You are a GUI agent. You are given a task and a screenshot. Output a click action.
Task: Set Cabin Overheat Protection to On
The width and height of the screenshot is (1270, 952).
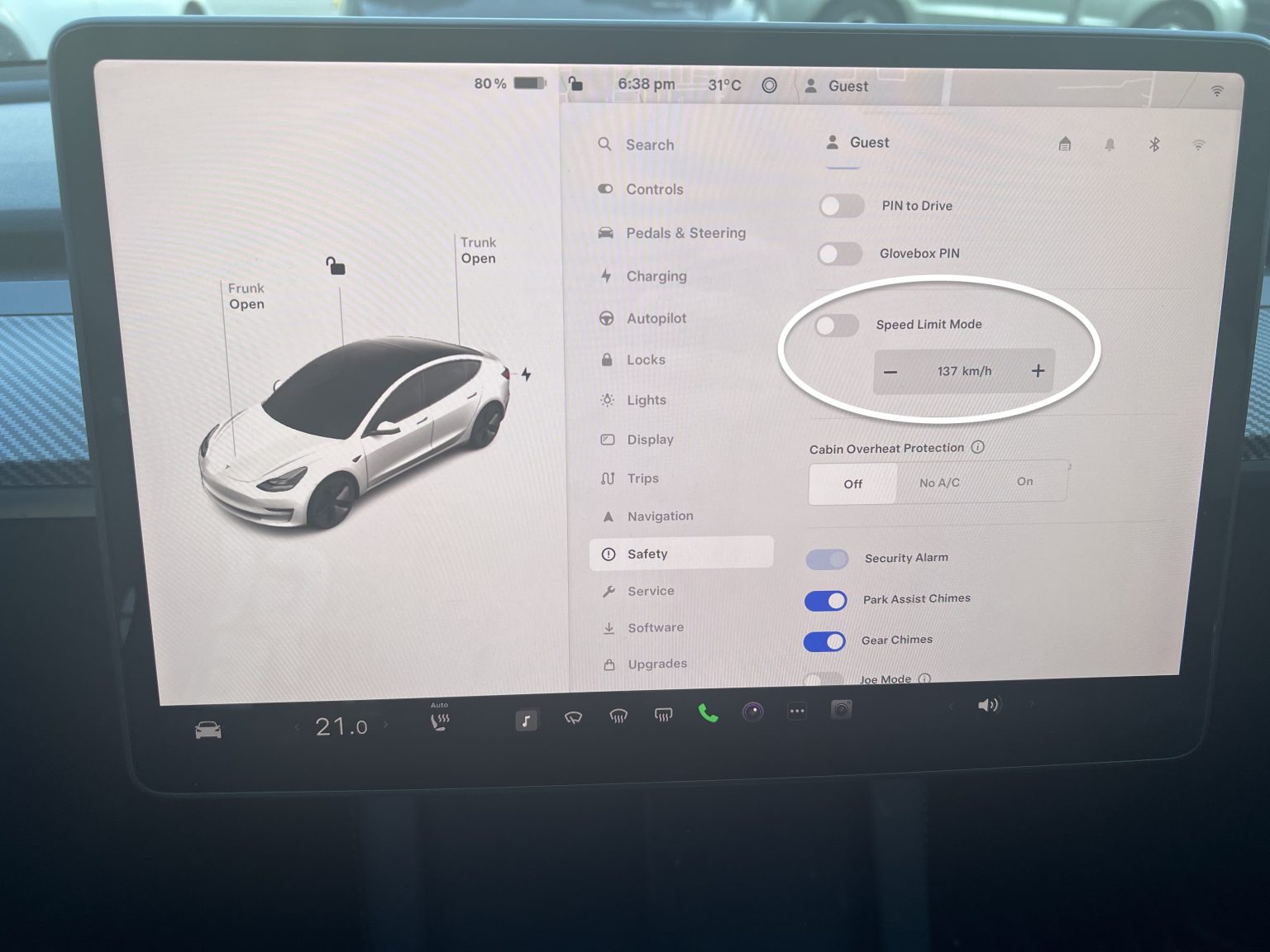[1024, 482]
